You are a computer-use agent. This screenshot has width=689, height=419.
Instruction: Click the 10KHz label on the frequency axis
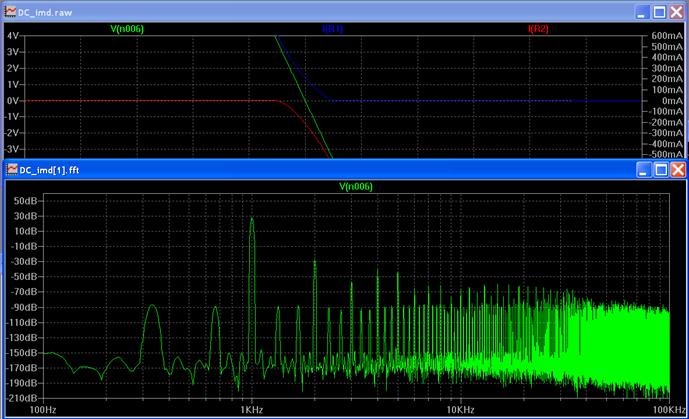tap(461, 410)
